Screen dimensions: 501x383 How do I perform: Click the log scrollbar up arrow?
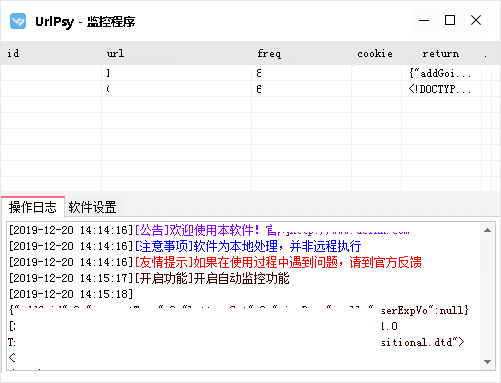[x=487, y=230]
